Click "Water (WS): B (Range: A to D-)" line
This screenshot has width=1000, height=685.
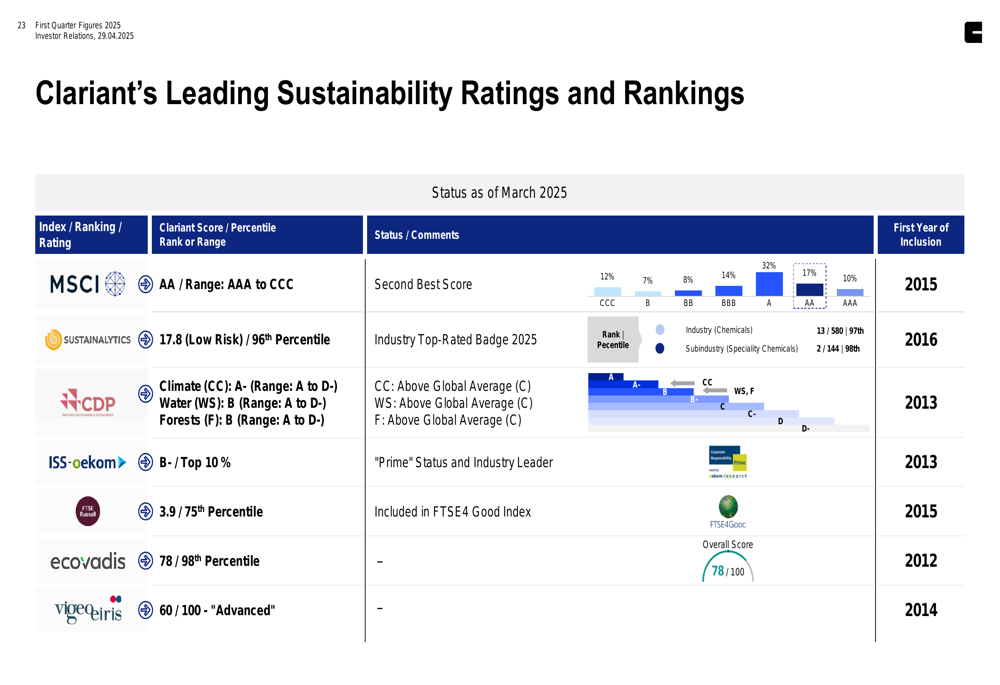[x=242, y=403]
